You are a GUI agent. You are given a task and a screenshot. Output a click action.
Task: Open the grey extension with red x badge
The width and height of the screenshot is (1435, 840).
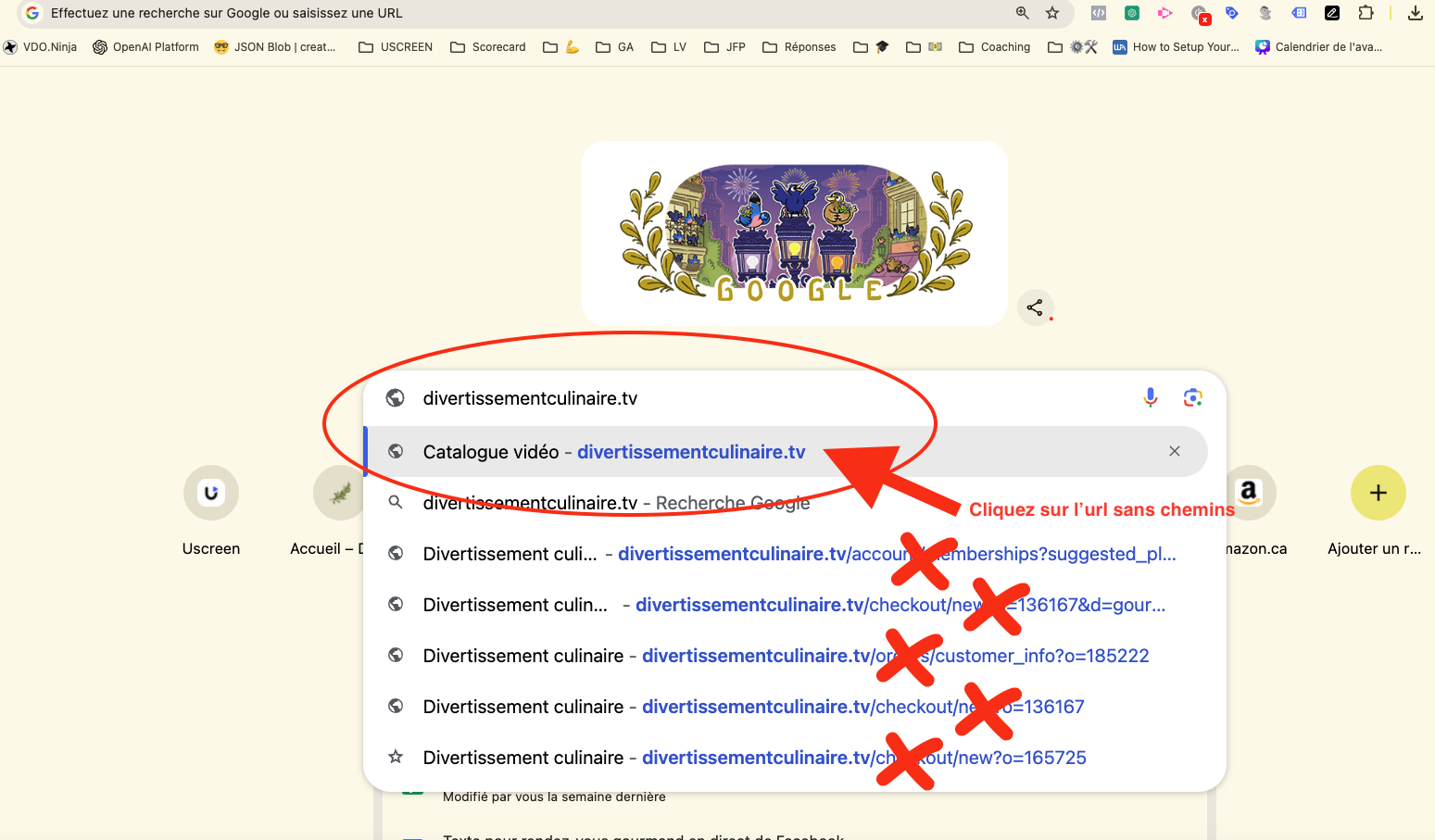pos(1200,14)
